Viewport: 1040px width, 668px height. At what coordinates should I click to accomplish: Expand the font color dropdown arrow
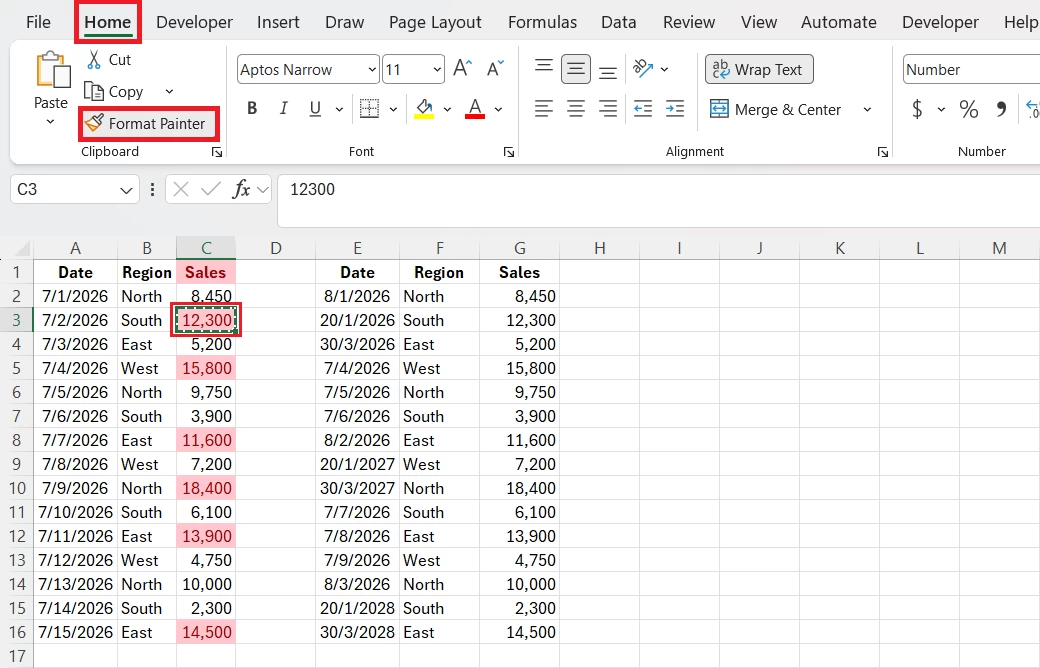(x=498, y=109)
